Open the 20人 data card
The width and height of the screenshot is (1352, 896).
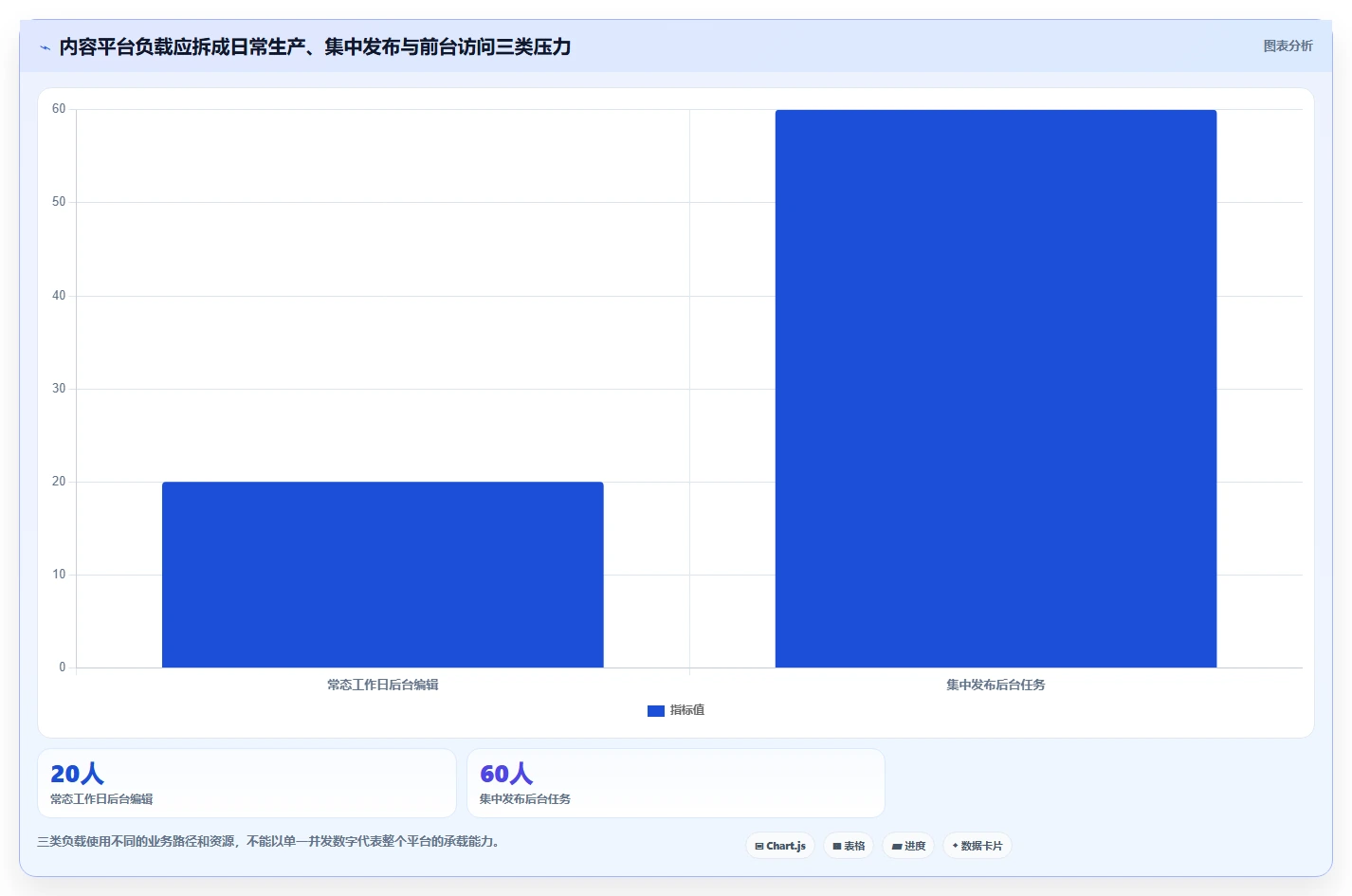[x=247, y=783]
